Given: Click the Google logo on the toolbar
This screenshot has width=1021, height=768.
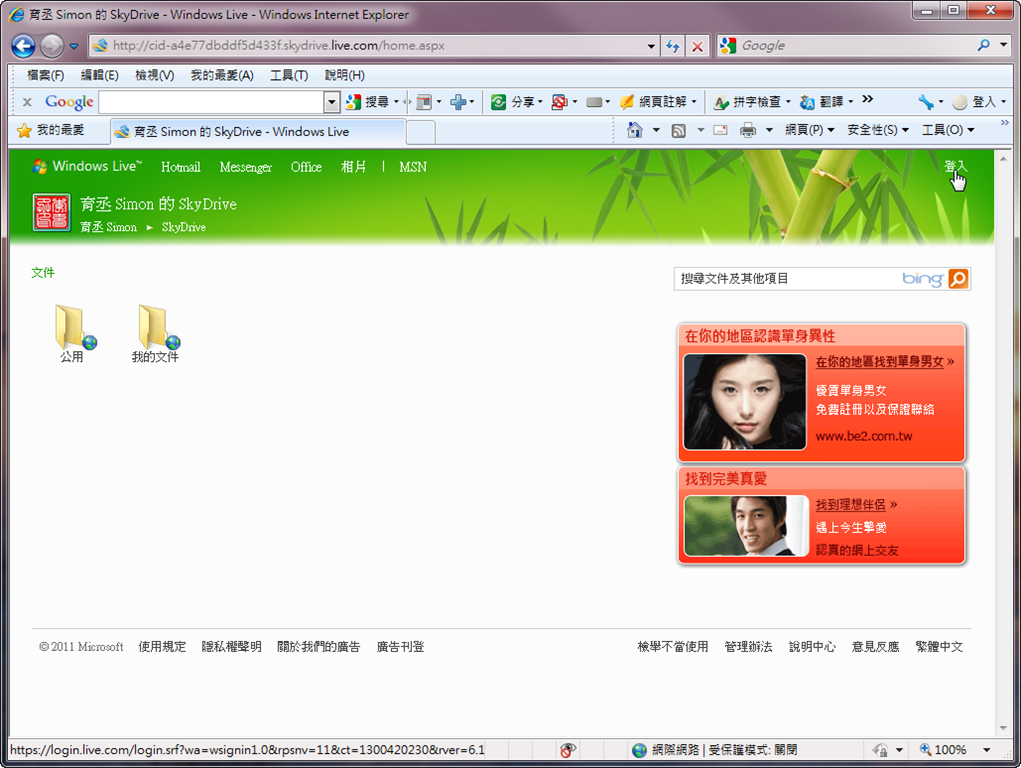Looking at the screenshot, I should coord(69,102).
